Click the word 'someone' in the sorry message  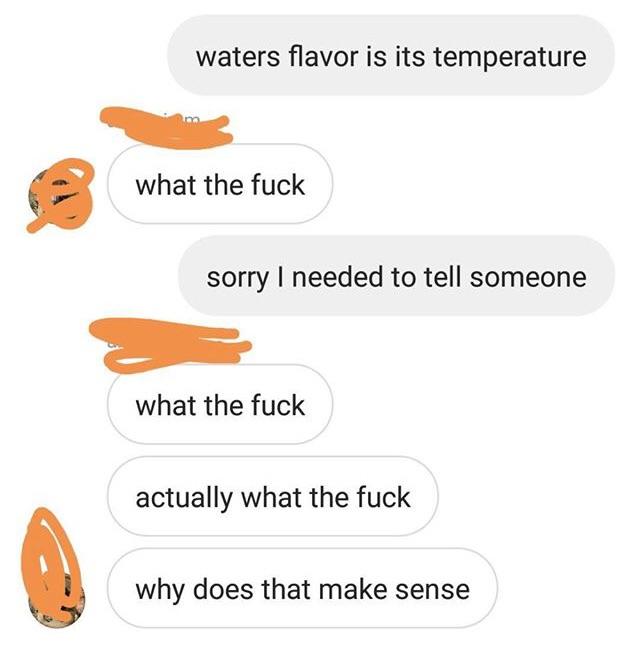tap(528, 277)
